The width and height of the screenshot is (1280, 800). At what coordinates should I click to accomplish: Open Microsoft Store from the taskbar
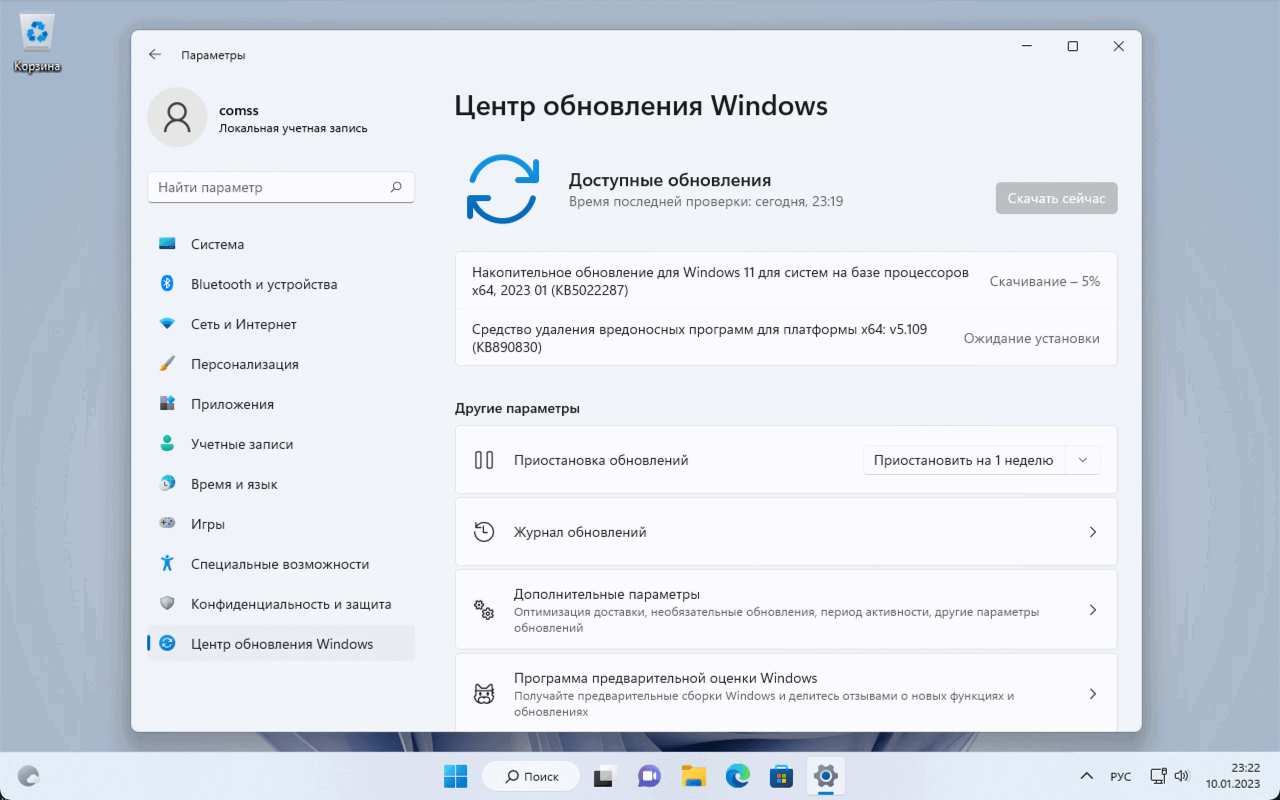[781, 776]
